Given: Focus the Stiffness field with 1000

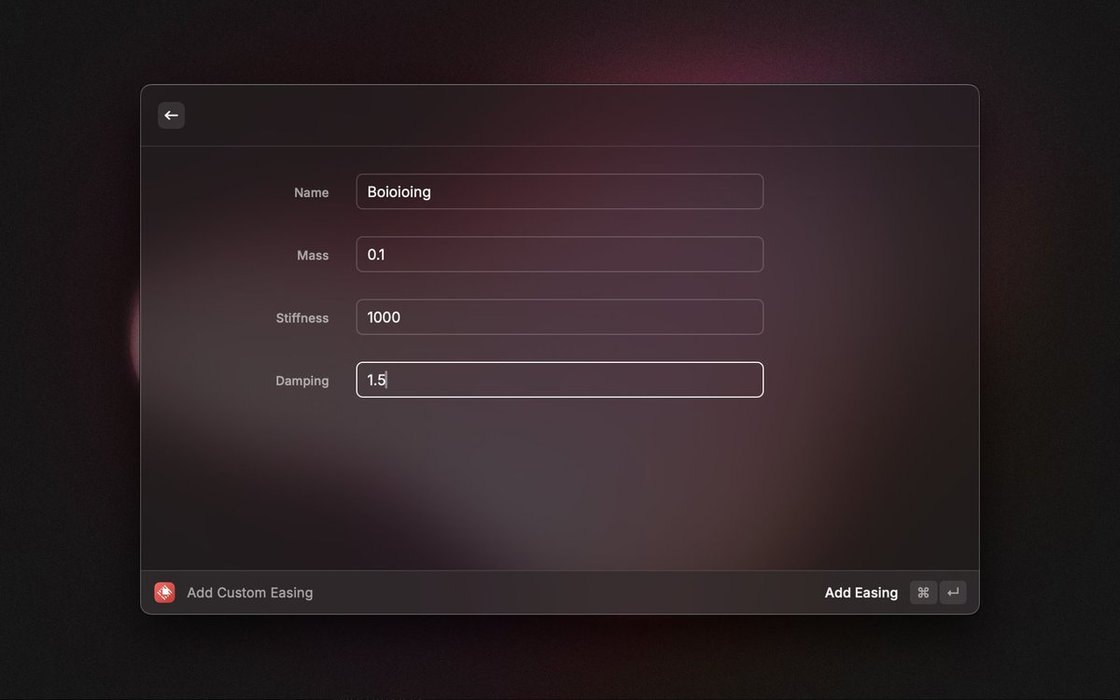Looking at the screenshot, I should pos(560,317).
